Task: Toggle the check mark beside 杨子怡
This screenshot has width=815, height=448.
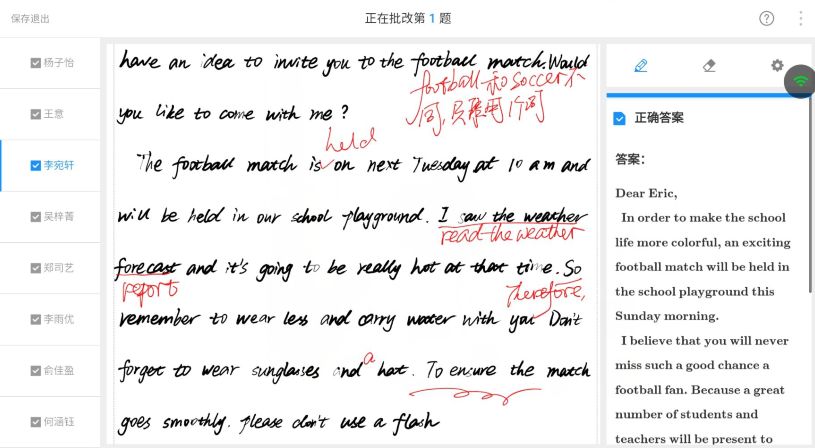Action: pyautogui.click(x=35, y=63)
